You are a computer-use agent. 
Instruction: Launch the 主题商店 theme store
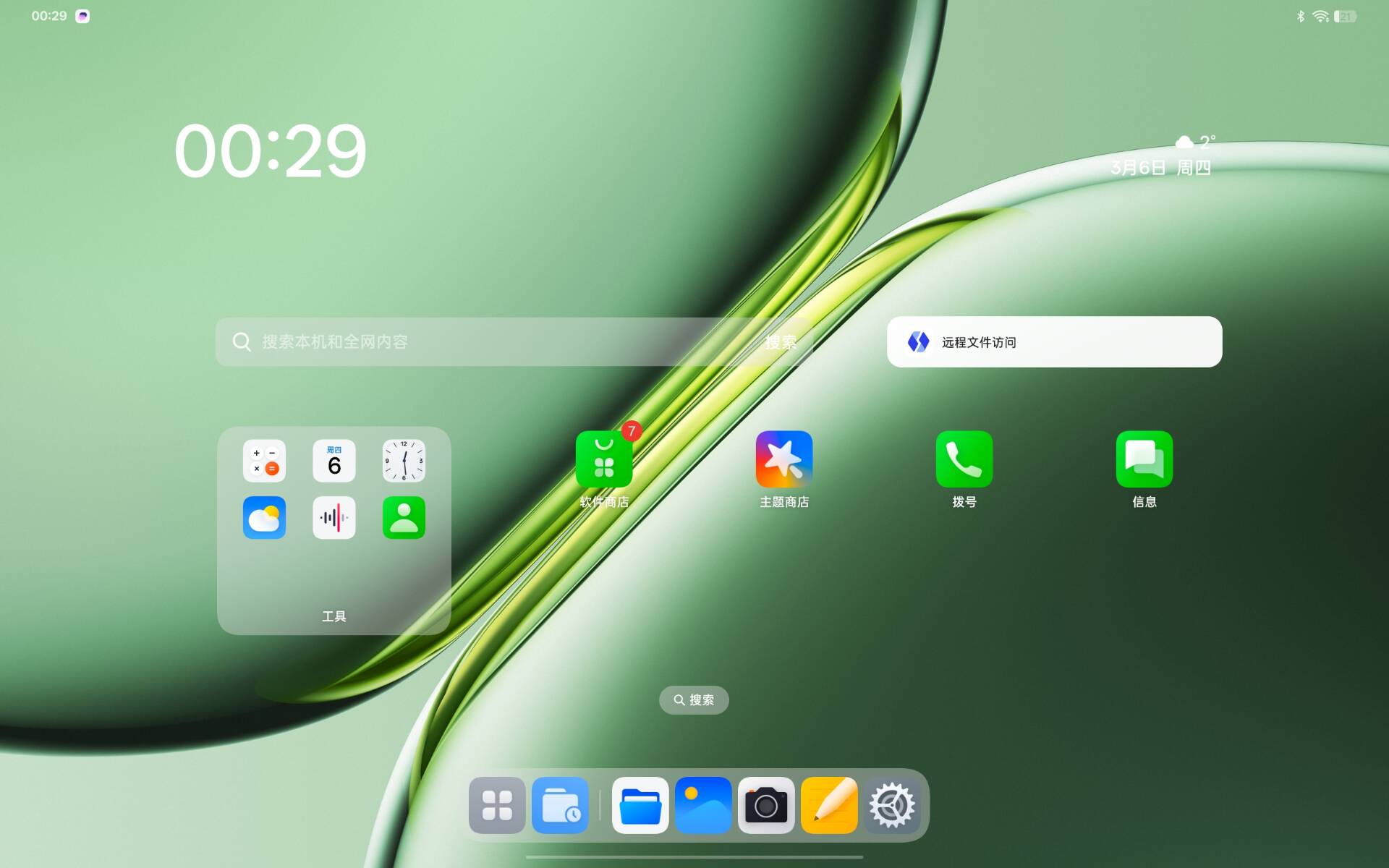coord(783,460)
